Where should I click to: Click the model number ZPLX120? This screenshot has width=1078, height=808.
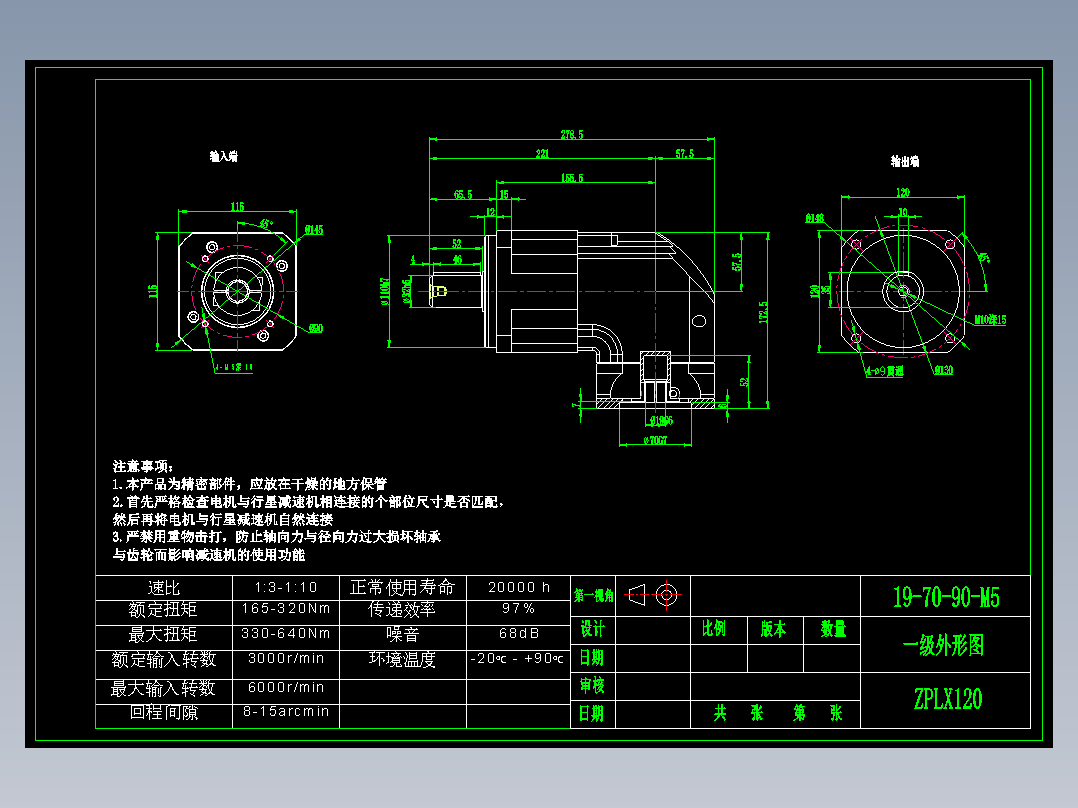pyautogui.click(x=946, y=701)
